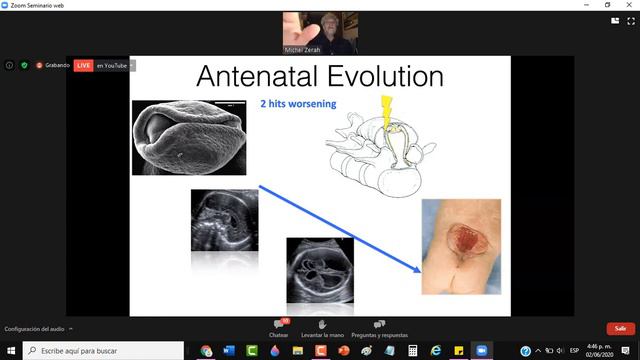Screen dimensions: 640x360
Task: Click the newborn back lesion photo
Action: [461, 247]
